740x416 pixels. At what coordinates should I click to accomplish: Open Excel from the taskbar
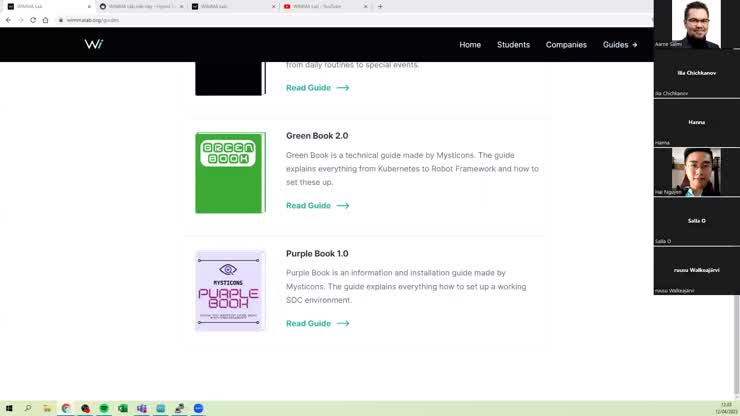[x=123, y=408]
